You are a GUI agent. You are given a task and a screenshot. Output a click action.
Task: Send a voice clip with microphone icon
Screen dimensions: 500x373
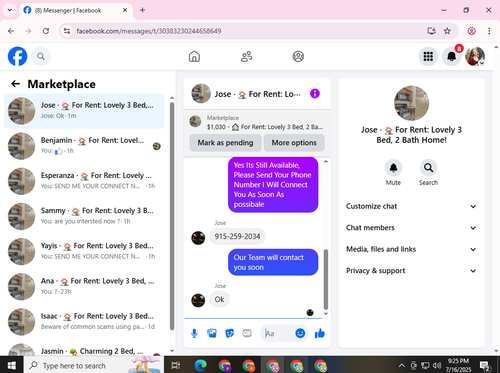pos(194,333)
